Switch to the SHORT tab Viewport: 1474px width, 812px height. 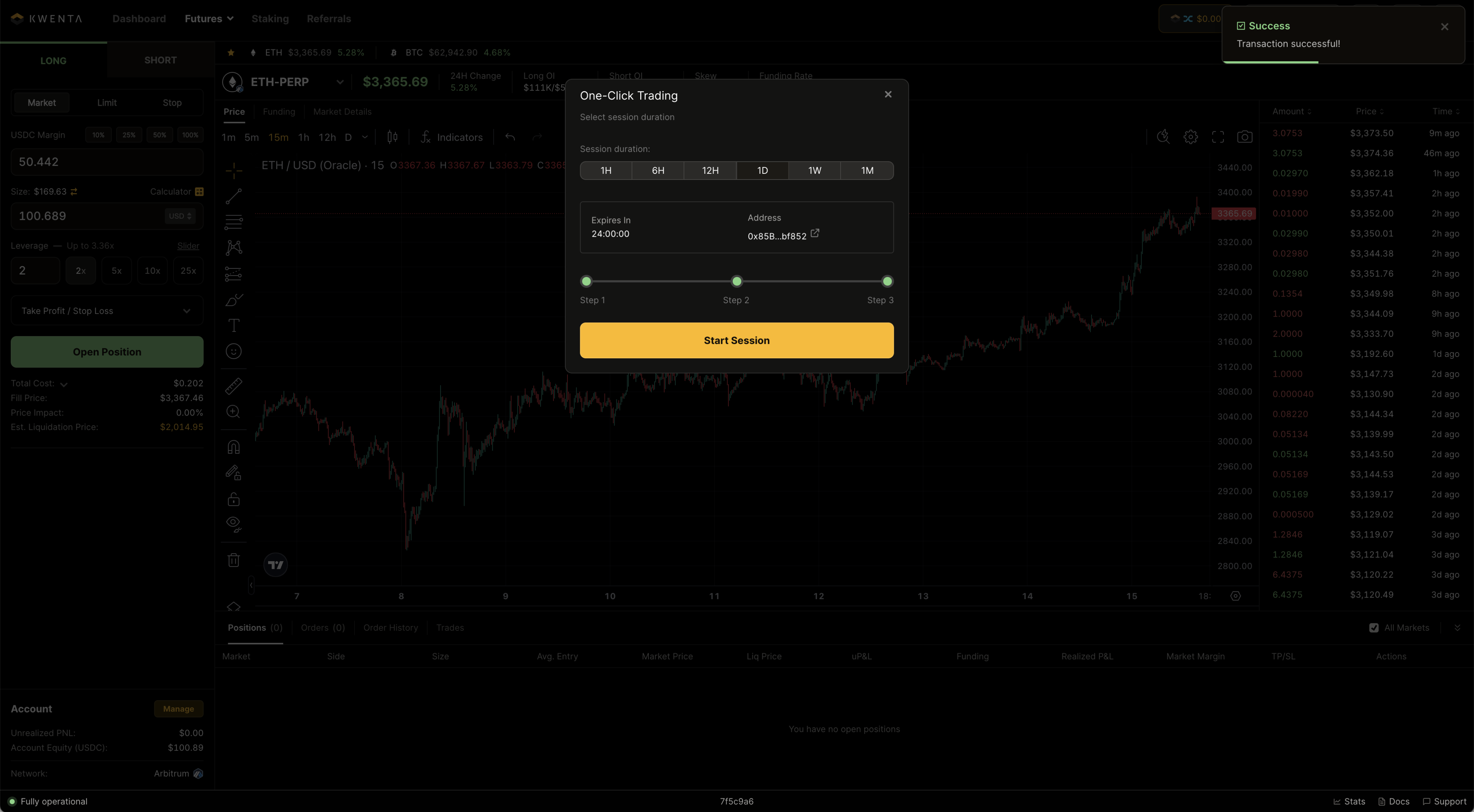[160, 60]
